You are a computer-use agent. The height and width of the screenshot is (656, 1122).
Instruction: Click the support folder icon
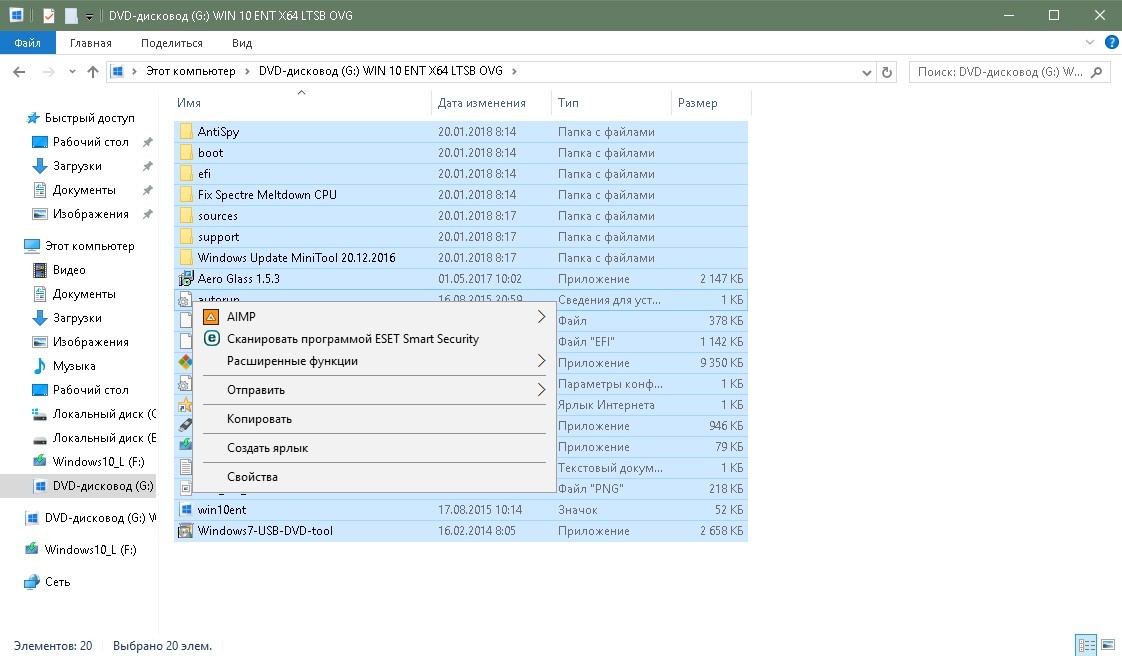tap(186, 237)
